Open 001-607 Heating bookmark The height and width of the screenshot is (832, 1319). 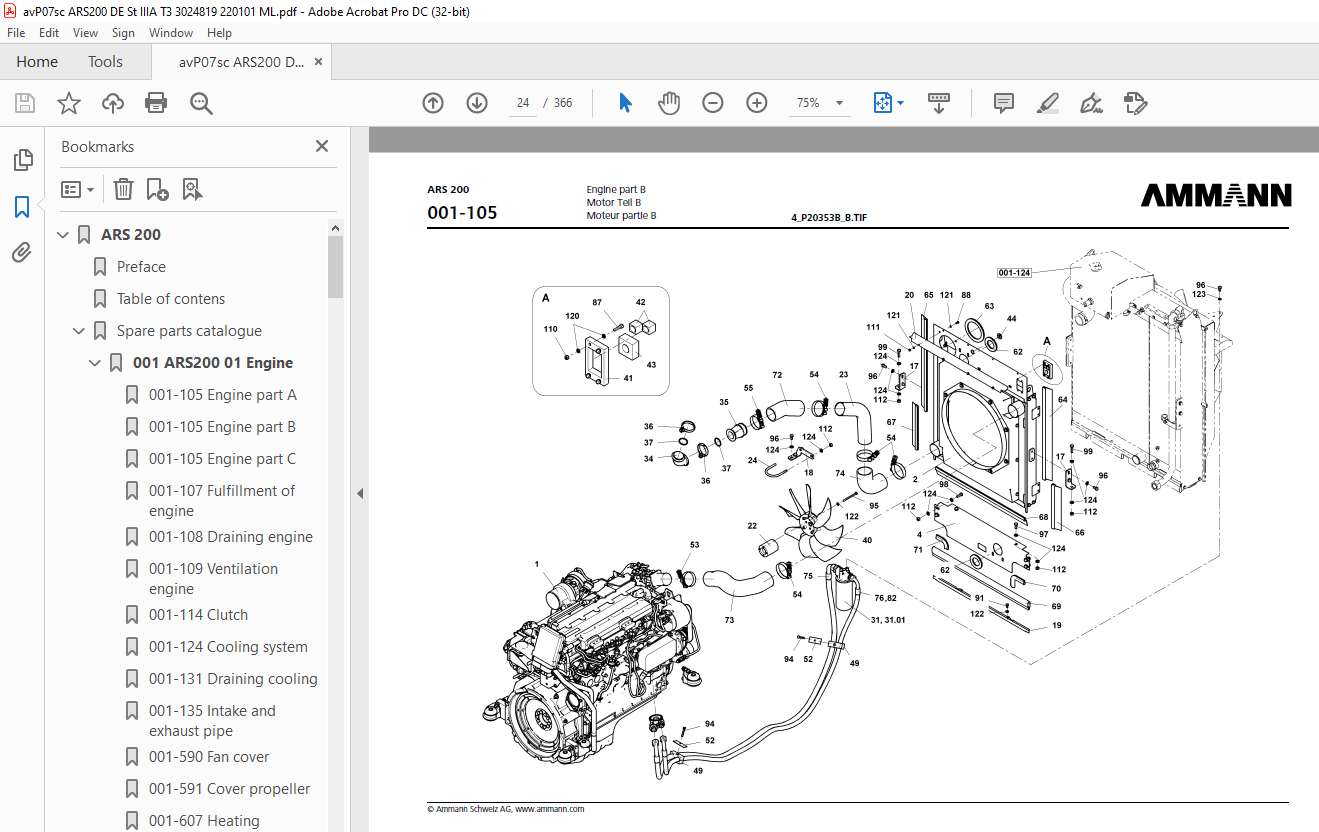click(204, 821)
